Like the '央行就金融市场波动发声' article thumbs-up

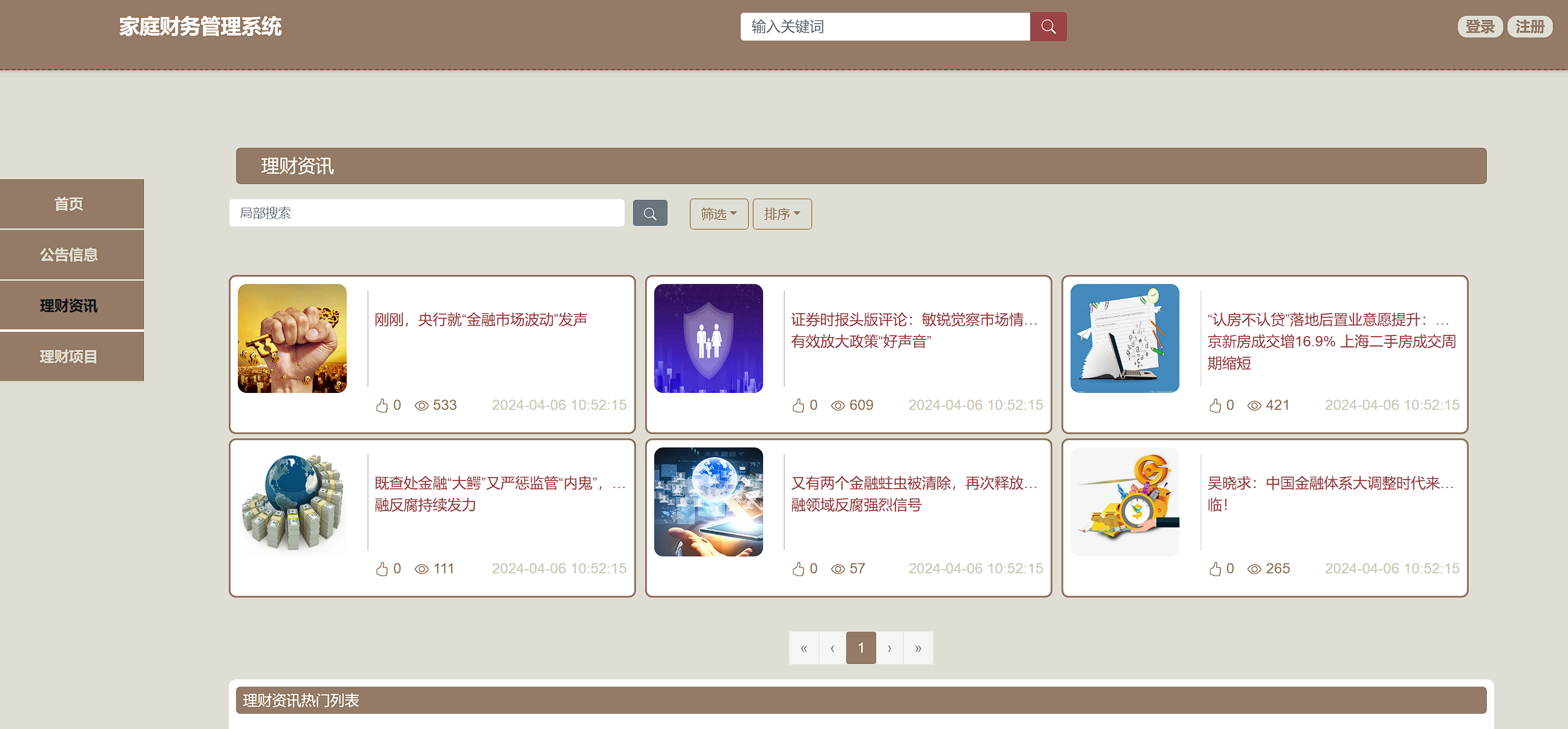point(382,406)
